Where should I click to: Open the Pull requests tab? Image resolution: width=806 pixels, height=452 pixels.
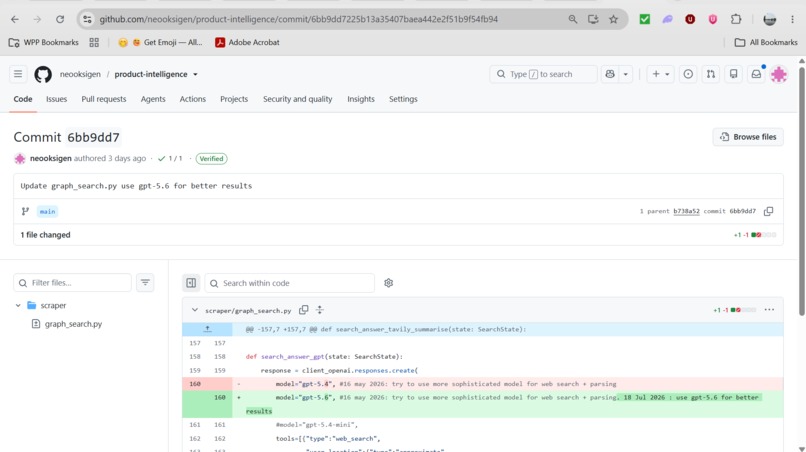(x=104, y=99)
